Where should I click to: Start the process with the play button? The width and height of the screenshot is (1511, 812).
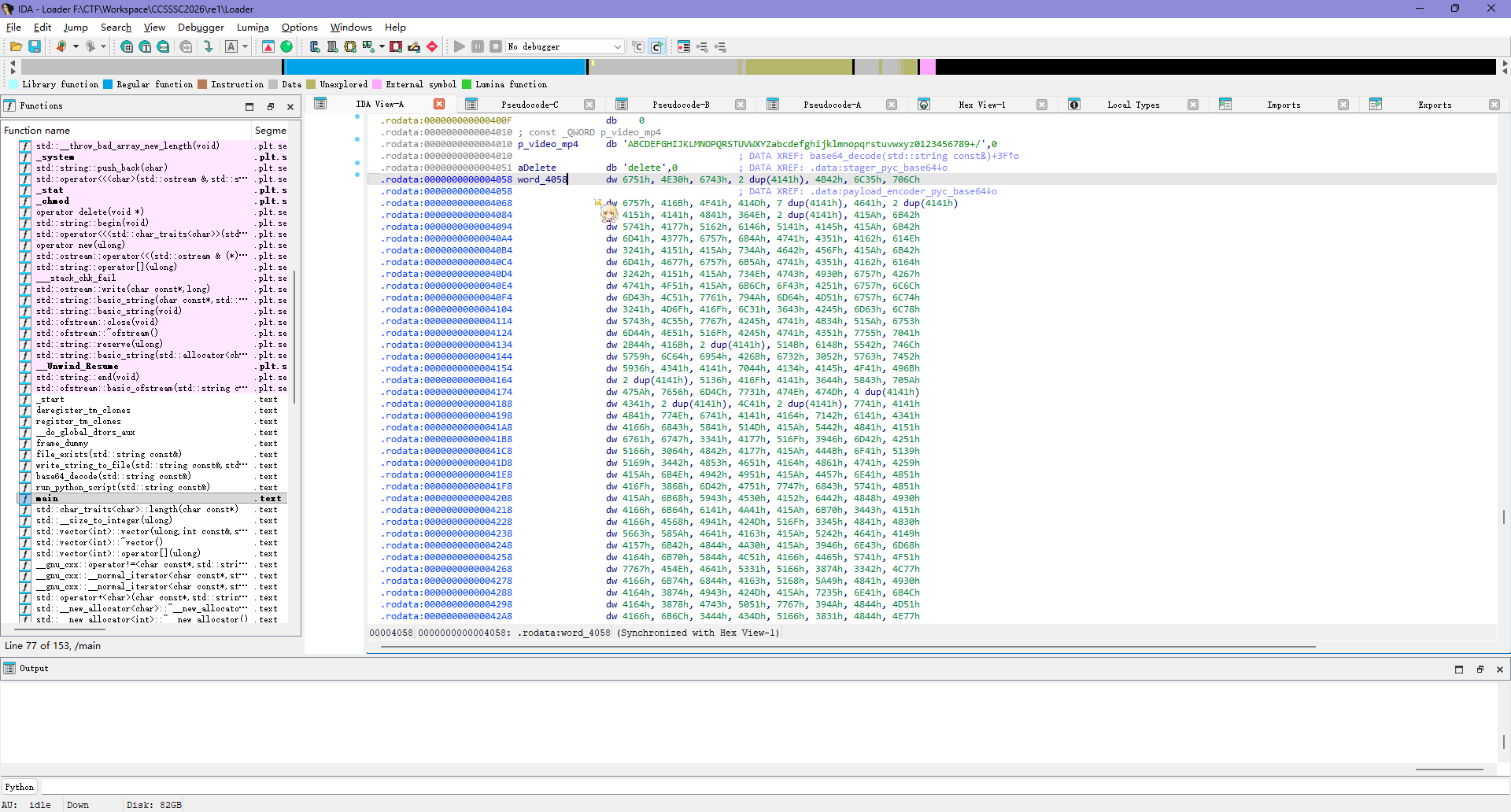click(460, 47)
